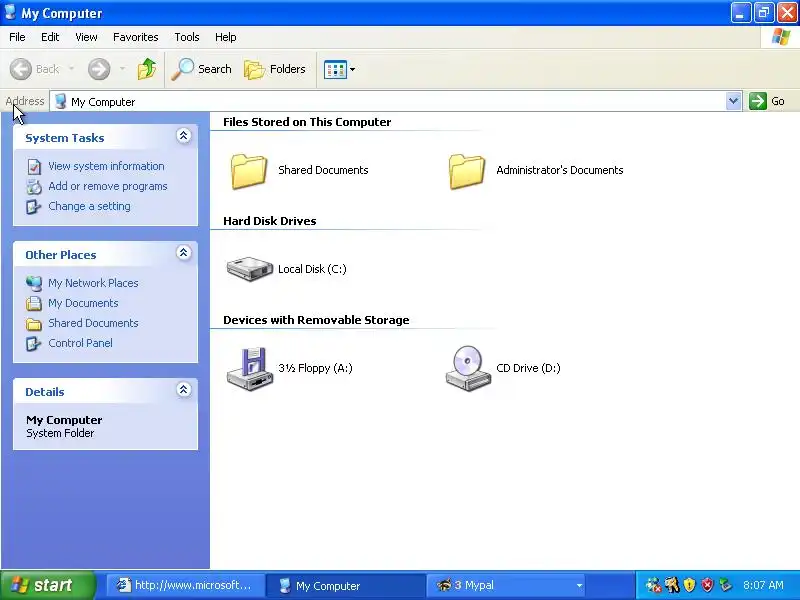Click the Windows flag logo in menu bar
This screenshot has height=600, width=800.
(781, 37)
